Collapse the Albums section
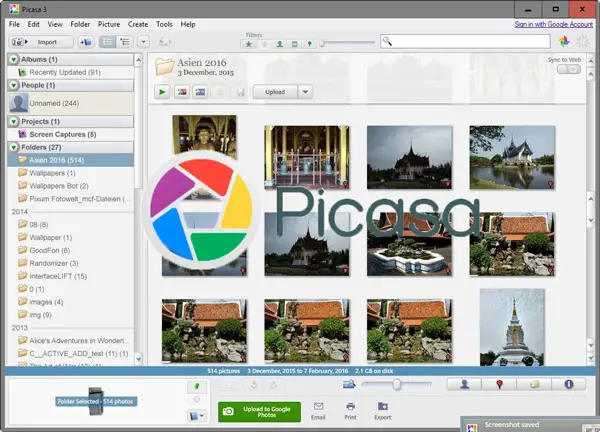 [14, 59]
